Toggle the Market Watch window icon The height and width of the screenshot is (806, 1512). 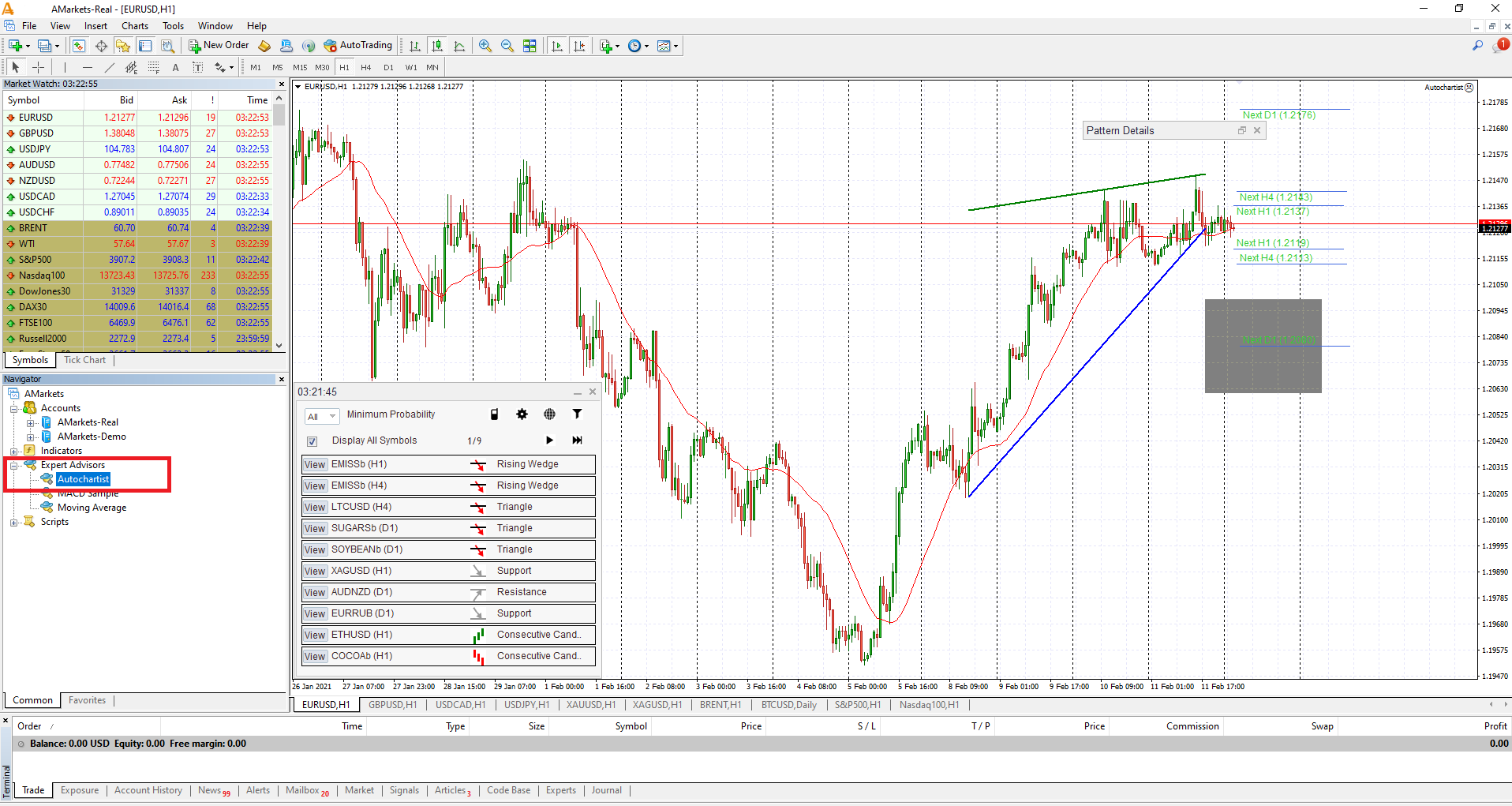79,46
